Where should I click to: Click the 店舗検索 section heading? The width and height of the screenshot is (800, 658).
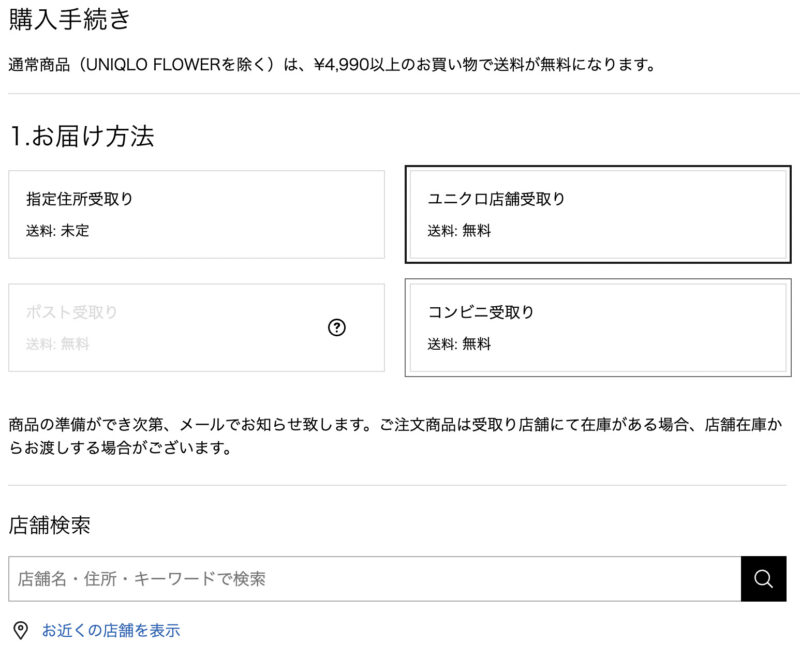(x=49, y=525)
